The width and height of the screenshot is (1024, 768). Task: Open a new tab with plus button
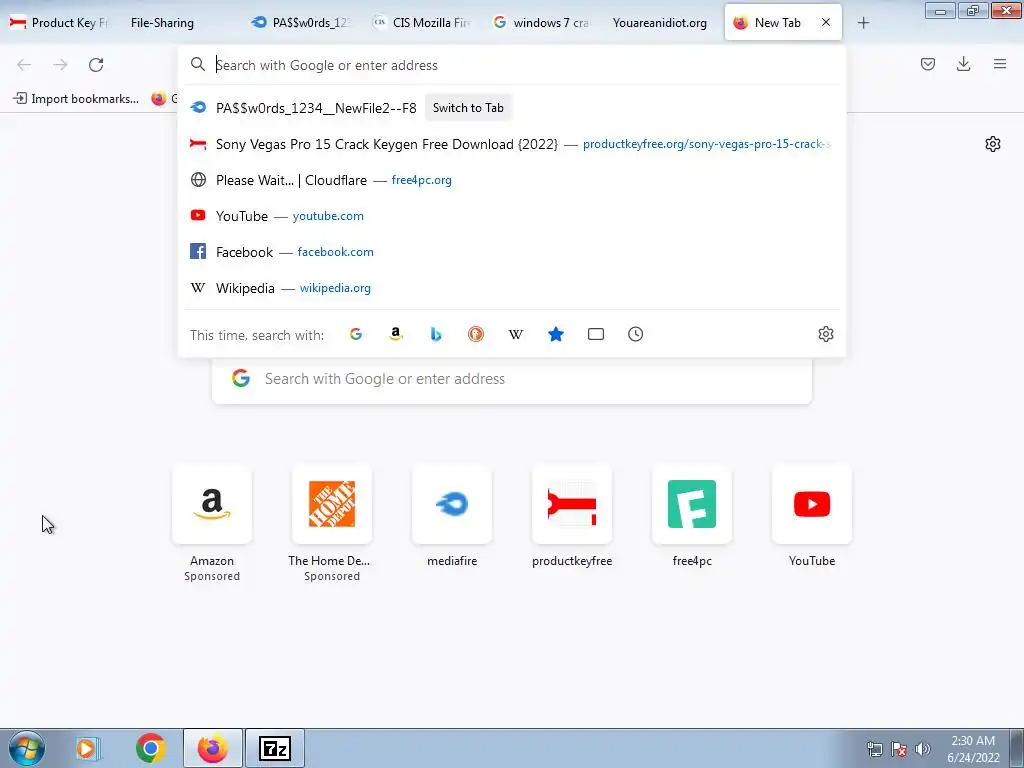pyautogui.click(x=863, y=23)
